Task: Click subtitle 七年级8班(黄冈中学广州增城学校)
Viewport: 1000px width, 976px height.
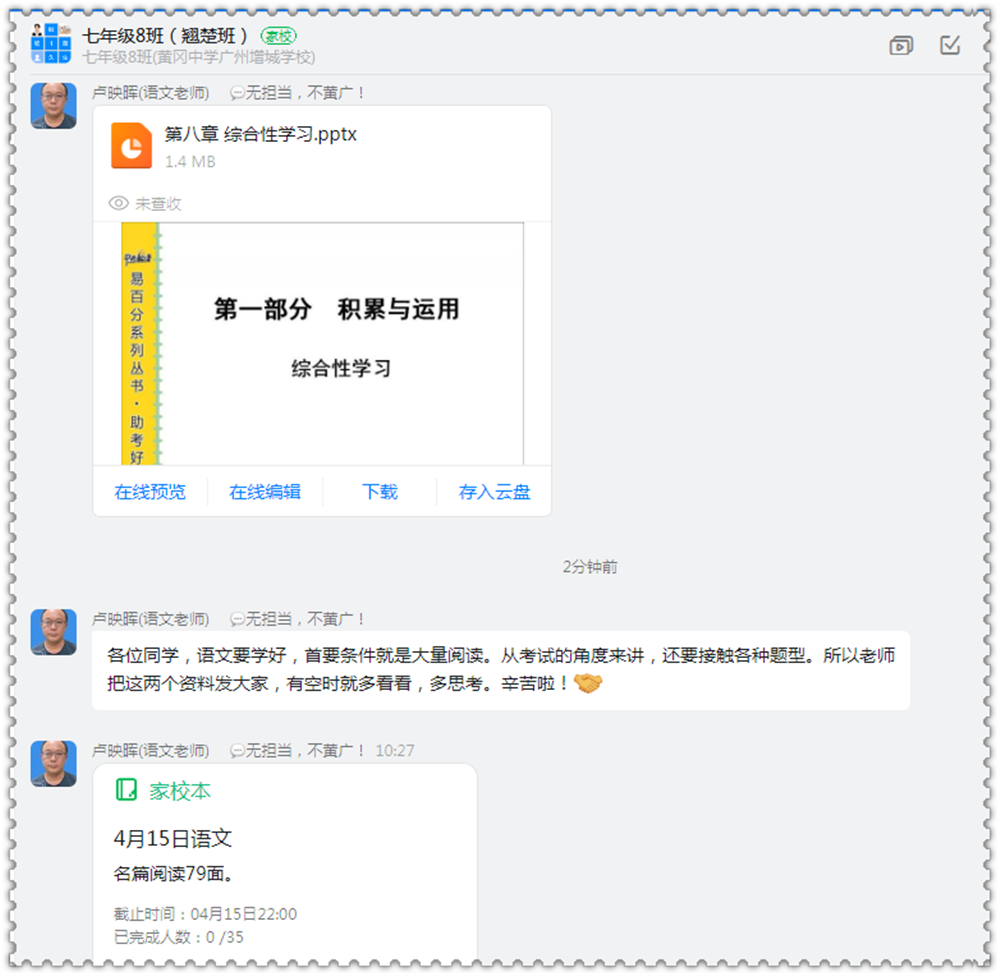Action: point(199,57)
